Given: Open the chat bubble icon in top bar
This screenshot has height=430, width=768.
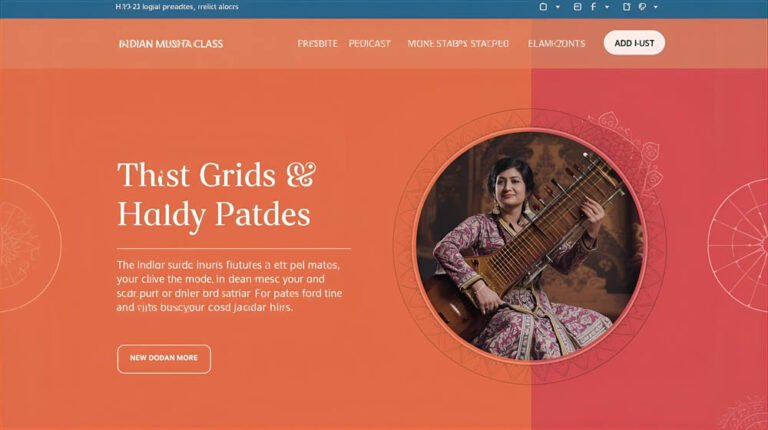Looking at the screenshot, I should 643,7.
